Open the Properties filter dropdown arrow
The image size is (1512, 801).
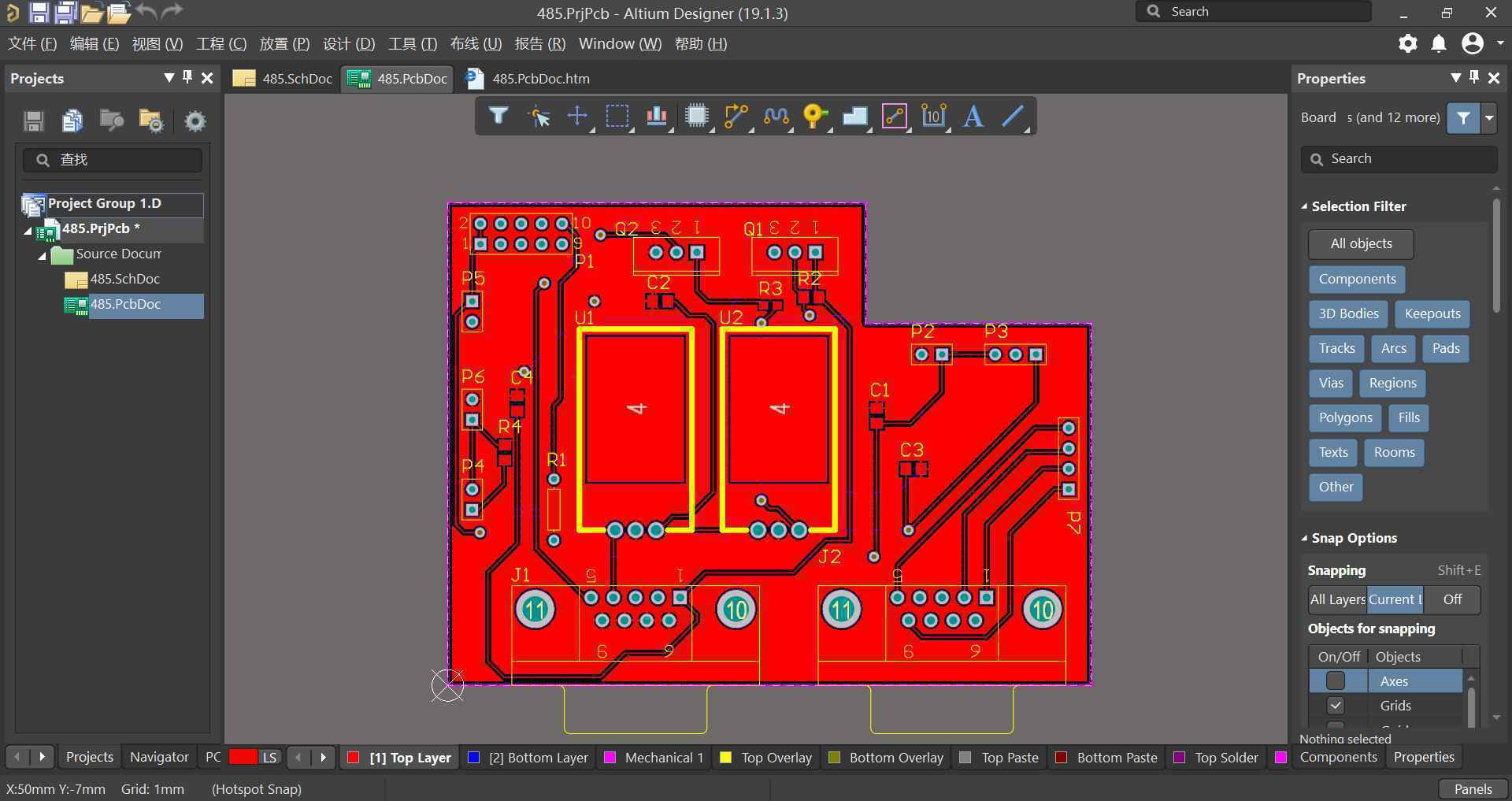(1488, 118)
